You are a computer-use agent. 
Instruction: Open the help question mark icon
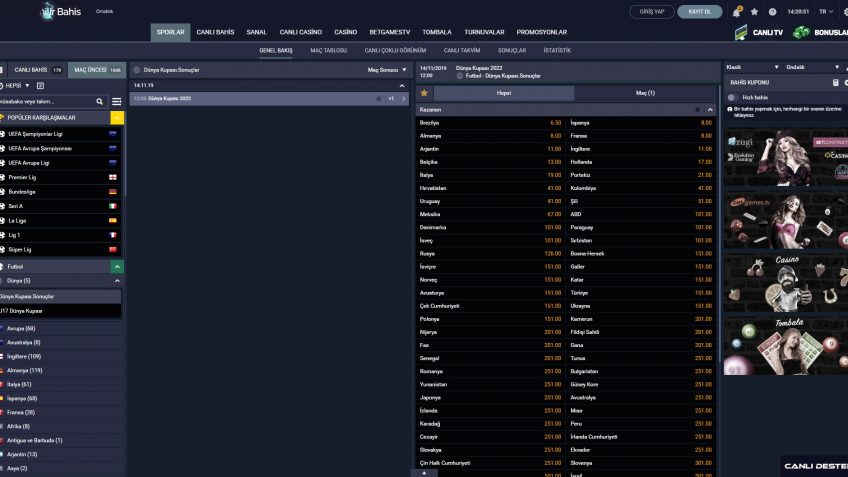(x=770, y=12)
